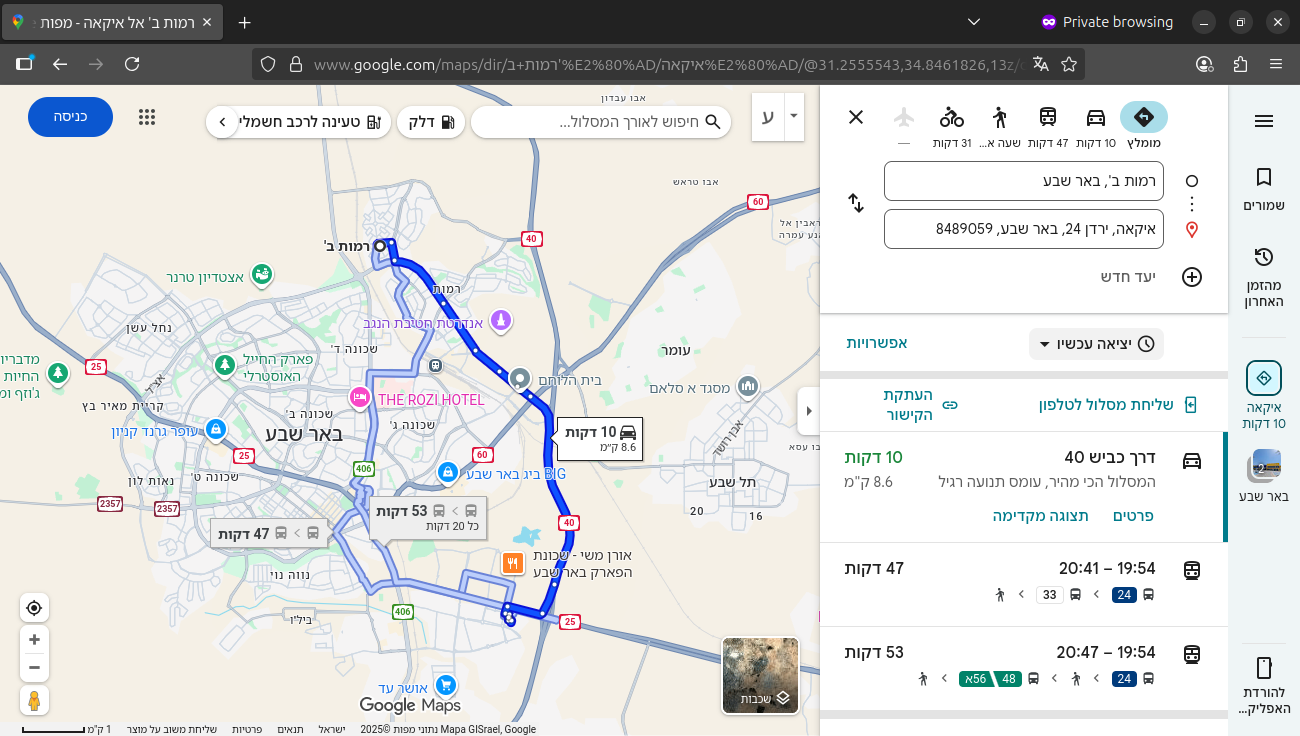The width and height of the screenshot is (1300, 736).
Task: Click the blue sign-in button
Action: [70, 117]
